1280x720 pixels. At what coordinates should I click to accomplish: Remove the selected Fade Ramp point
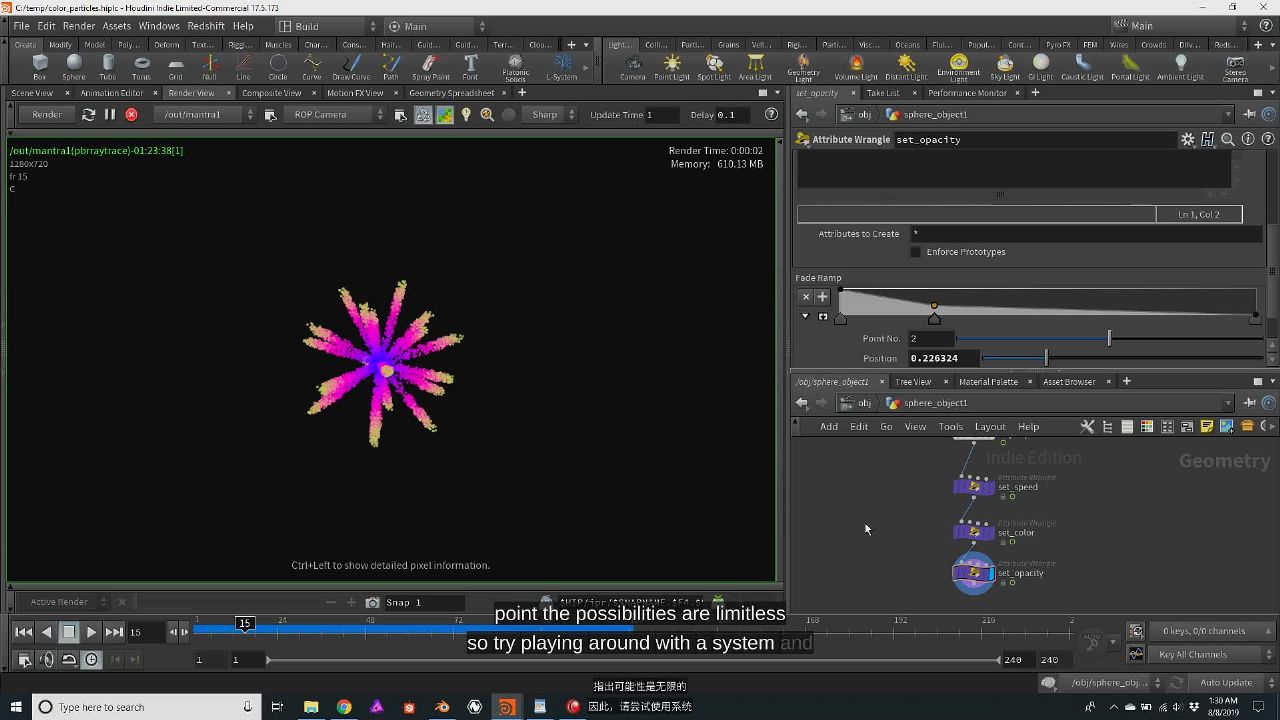(x=805, y=297)
